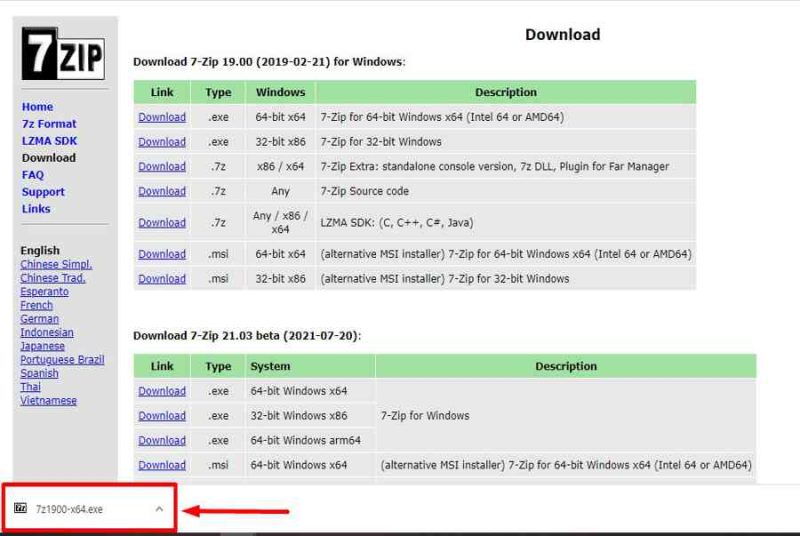Click 'Download 7-Zip 21.03 beta (2021-07-20)' heading

click(x=247, y=336)
